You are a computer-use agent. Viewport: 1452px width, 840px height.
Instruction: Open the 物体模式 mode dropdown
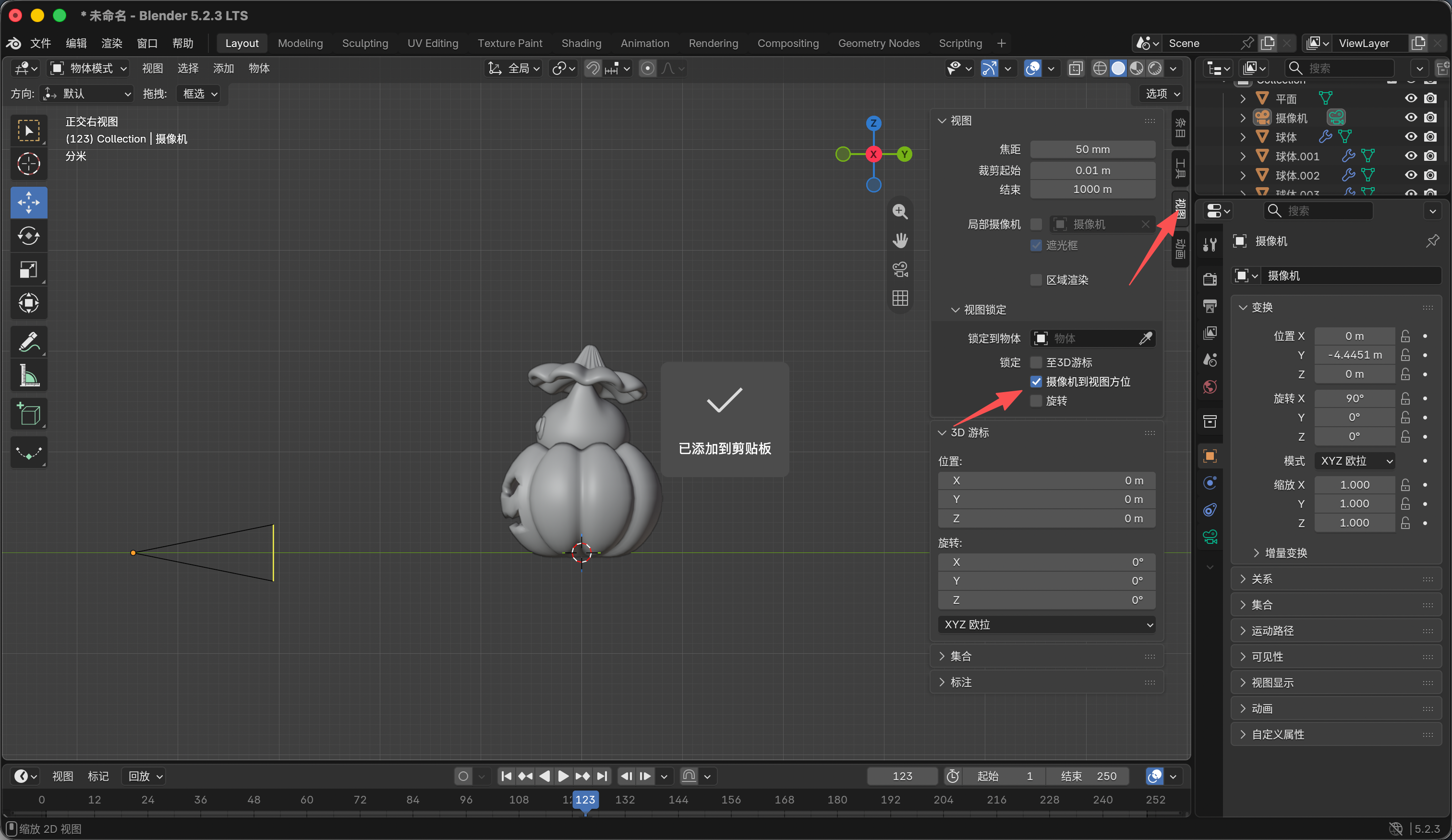click(89, 68)
